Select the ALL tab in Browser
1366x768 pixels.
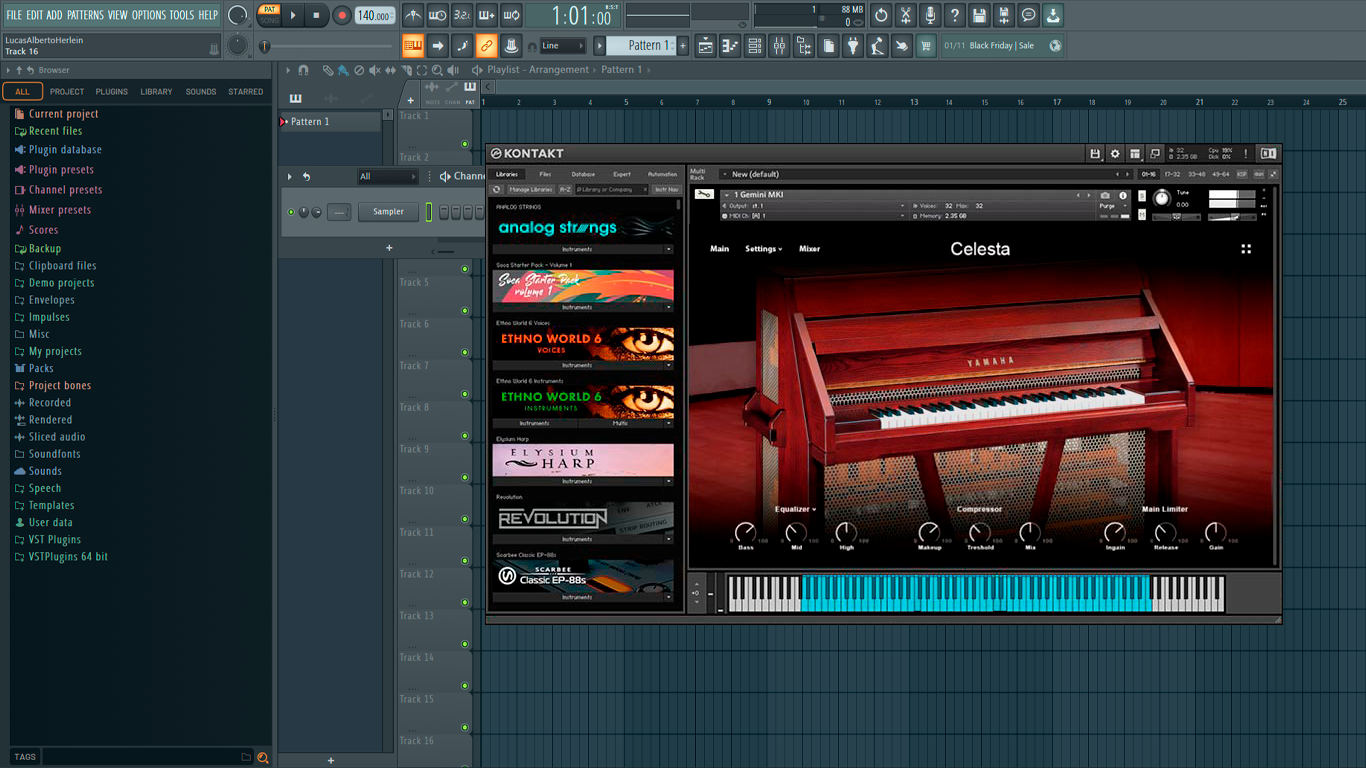22,91
